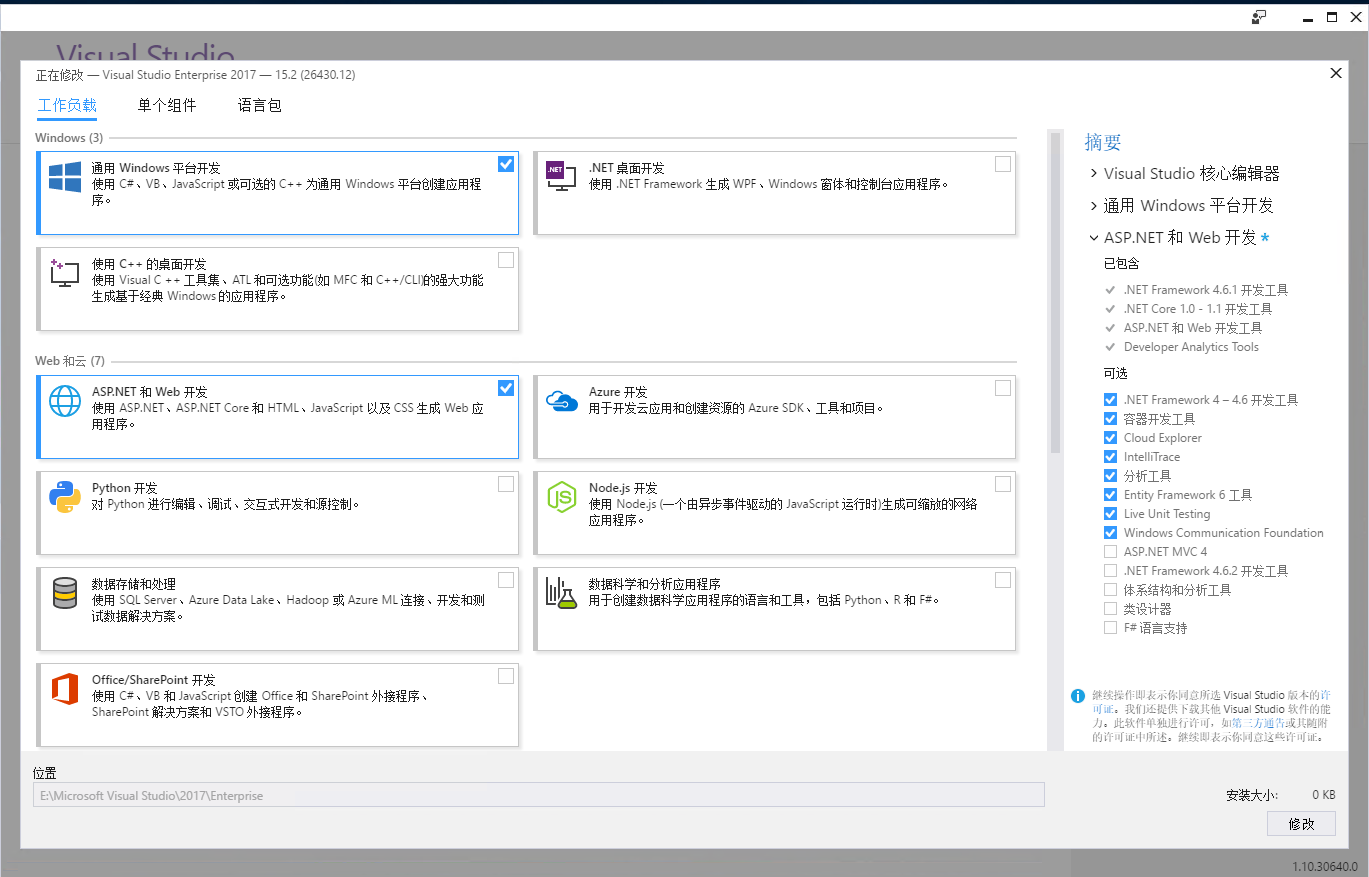Image resolution: width=1369 pixels, height=877 pixels.
Task: Check the Azure development workload
Action: 1003,388
